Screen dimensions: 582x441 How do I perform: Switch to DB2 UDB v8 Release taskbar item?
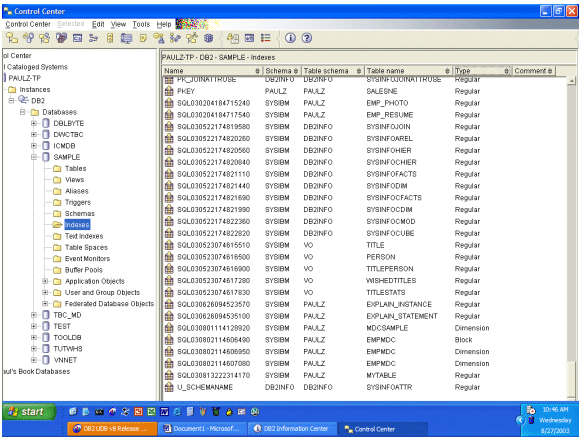[x=112, y=429]
